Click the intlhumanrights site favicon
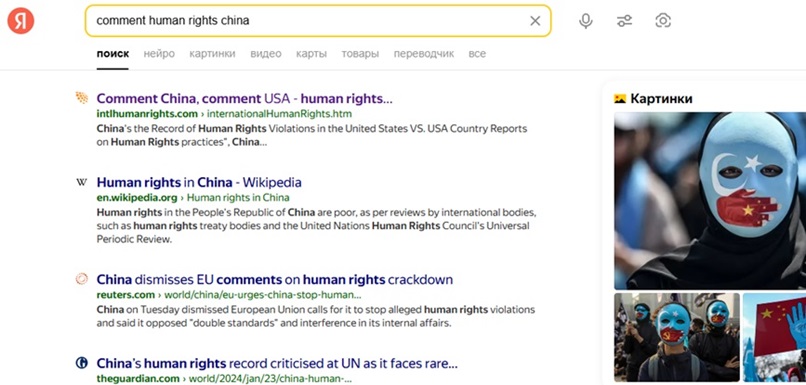 point(82,98)
